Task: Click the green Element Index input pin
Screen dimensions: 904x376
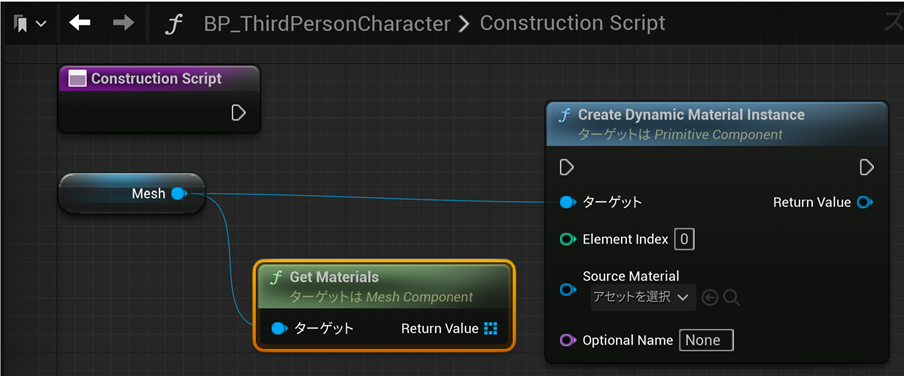Action: [568, 239]
